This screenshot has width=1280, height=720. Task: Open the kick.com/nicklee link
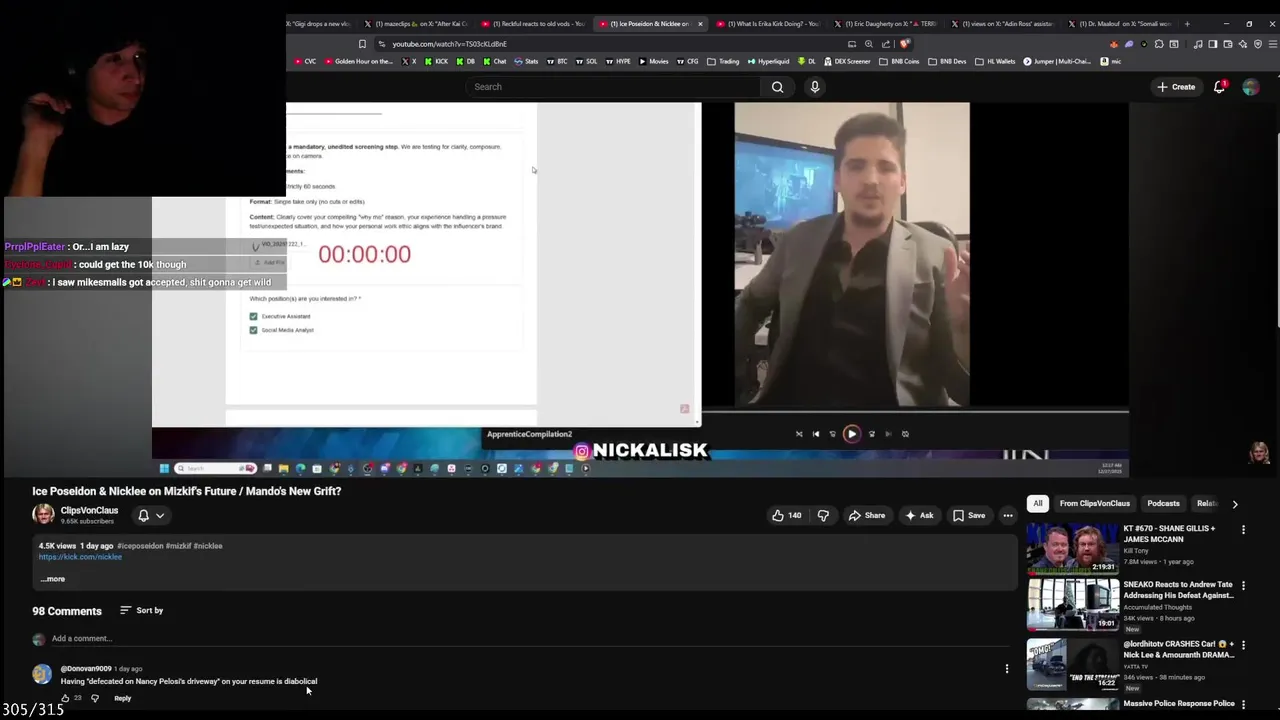(x=80, y=557)
